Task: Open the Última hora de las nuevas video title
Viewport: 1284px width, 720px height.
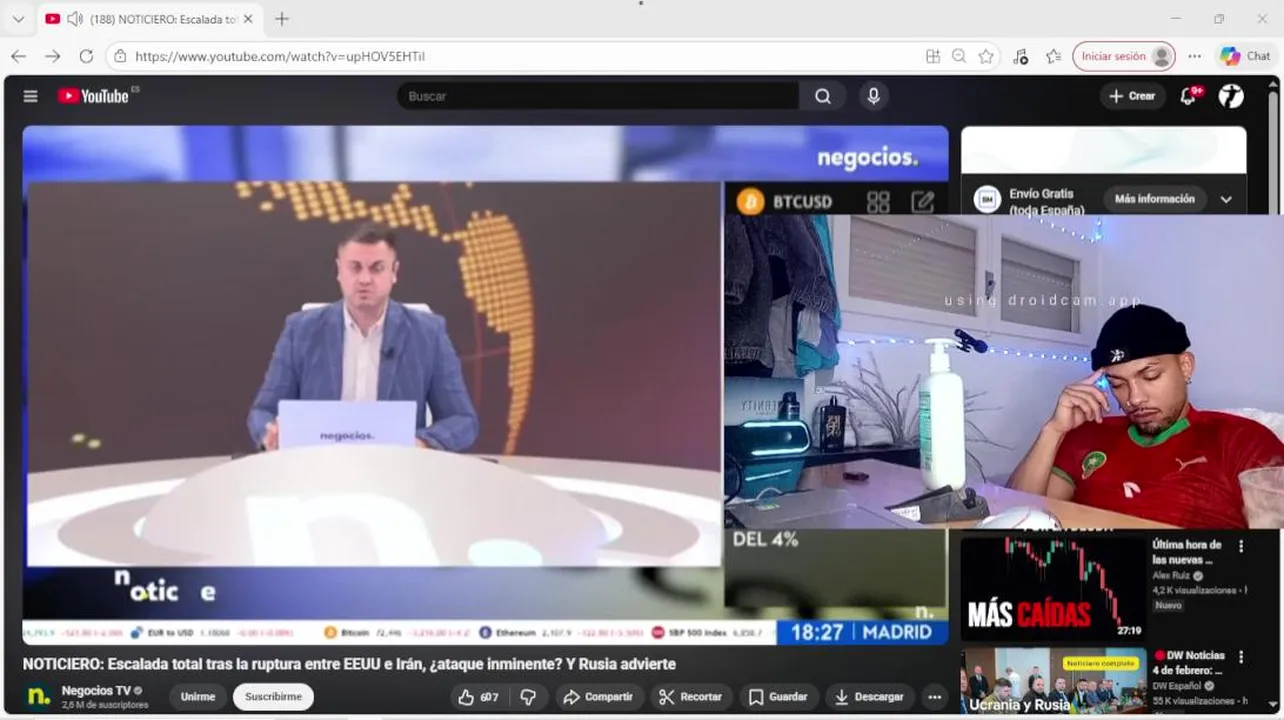Action: (1187, 552)
